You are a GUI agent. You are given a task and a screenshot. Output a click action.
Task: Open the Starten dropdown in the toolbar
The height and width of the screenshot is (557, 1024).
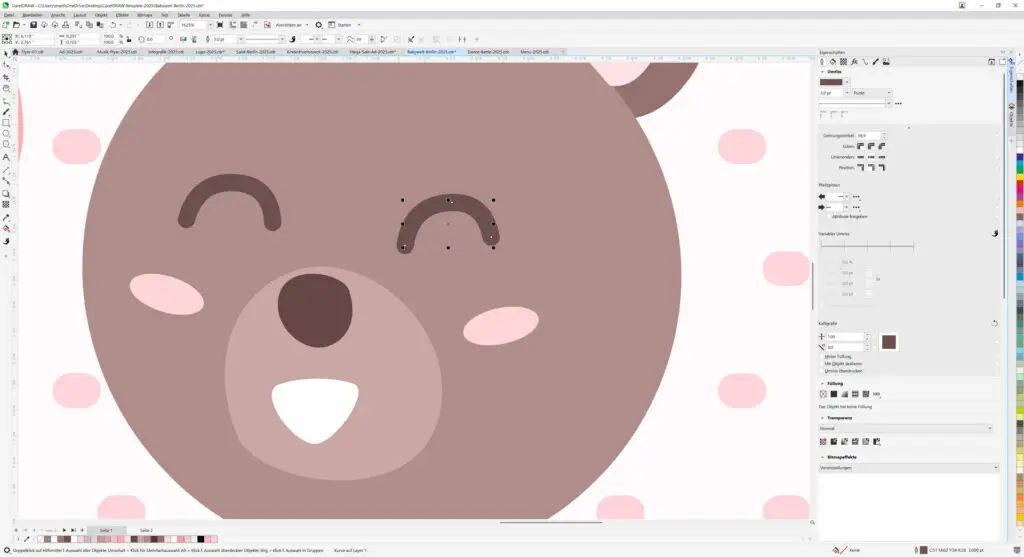[x=359, y=25]
